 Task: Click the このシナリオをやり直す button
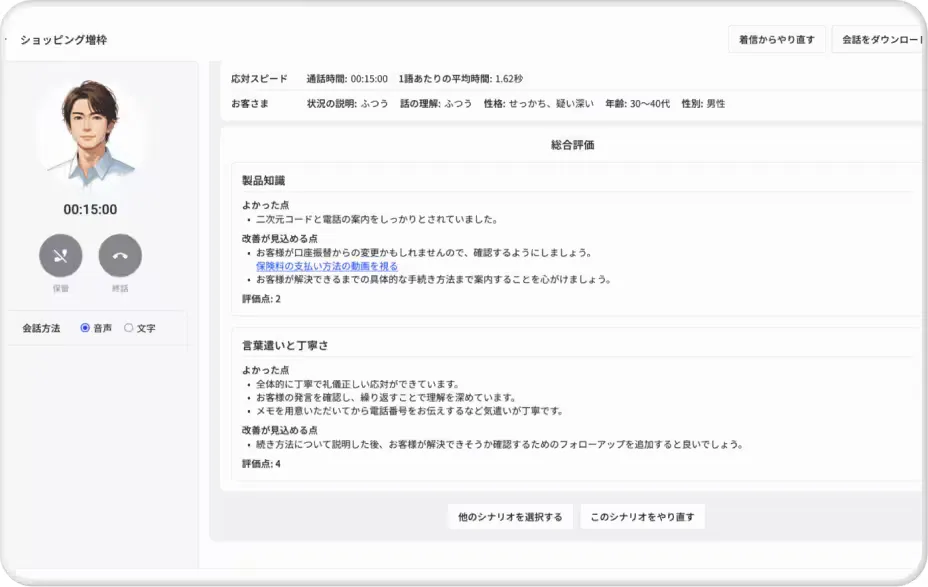(x=642, y=517)
